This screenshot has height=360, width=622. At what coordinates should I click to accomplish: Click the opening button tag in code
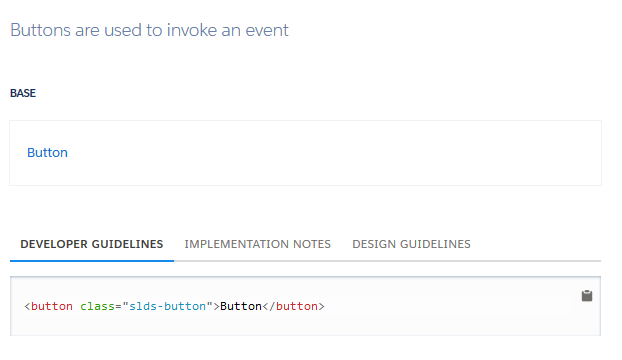(52, 306)
